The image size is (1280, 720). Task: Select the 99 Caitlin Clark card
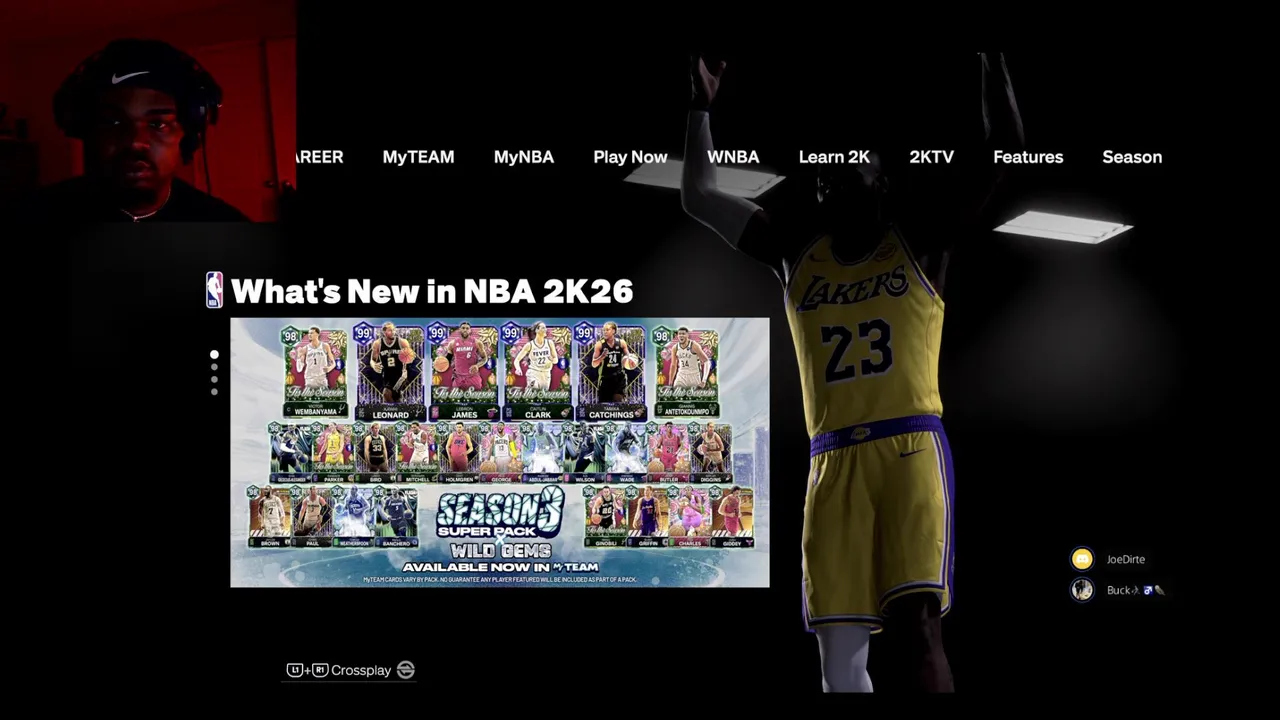[538, 371]
